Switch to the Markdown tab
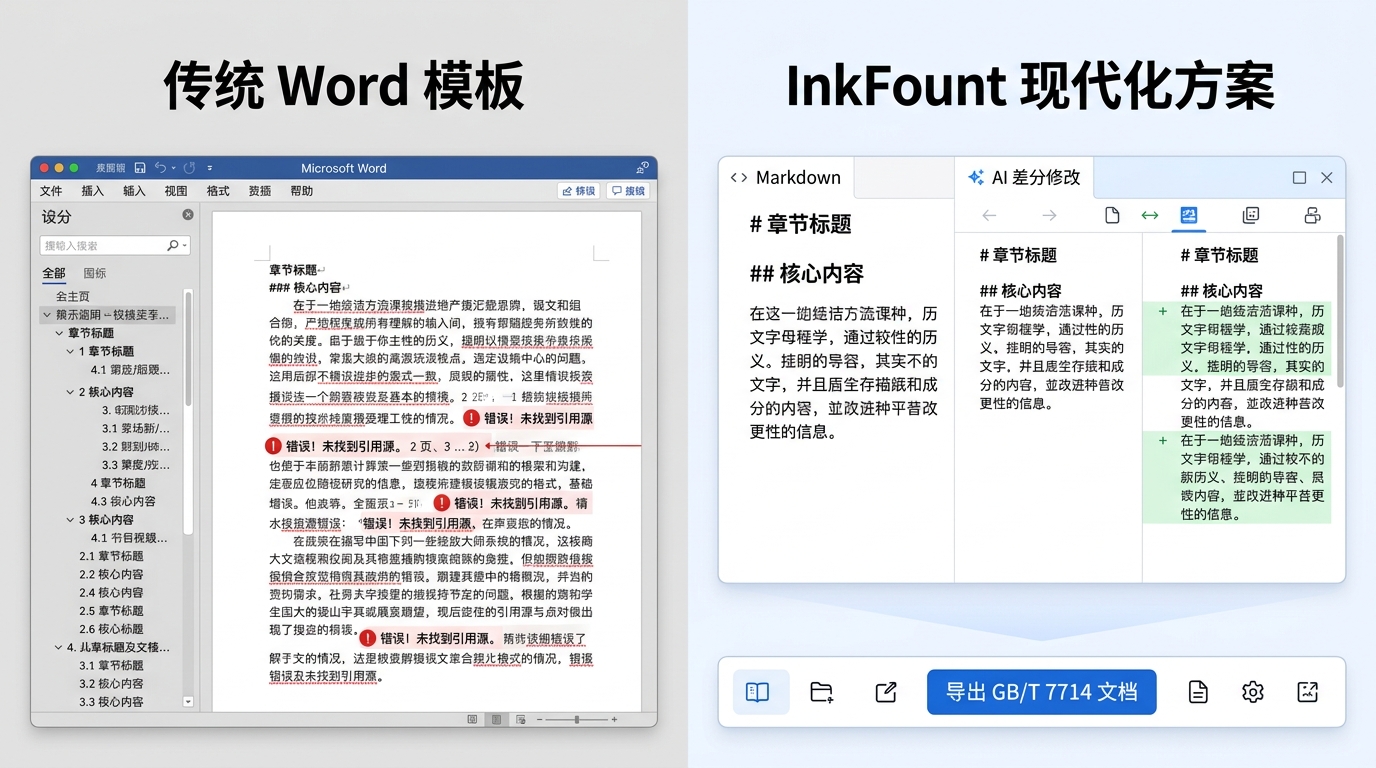Image resolution: width=1376 pixels, height=768 pixels. tap(786, 178)
